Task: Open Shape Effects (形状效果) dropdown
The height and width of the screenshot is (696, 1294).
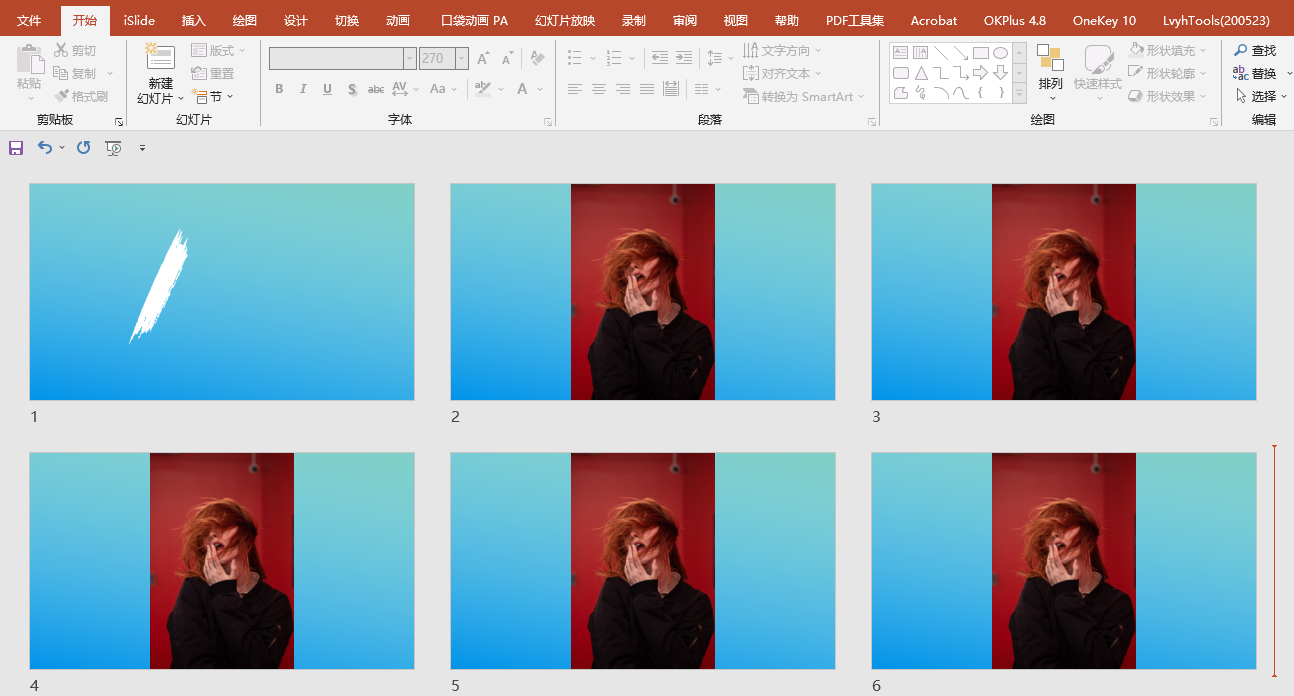Action: click(1168, 96)
